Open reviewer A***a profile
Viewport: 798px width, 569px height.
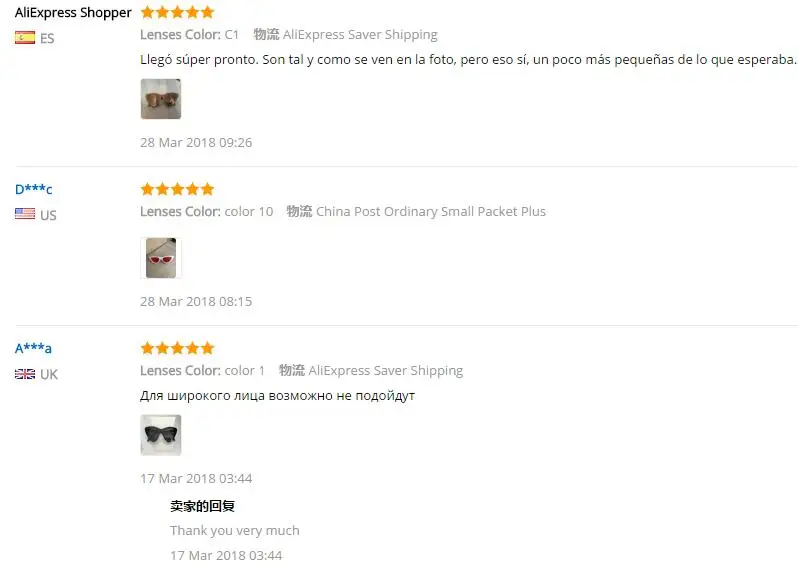[x=33, y=349]
